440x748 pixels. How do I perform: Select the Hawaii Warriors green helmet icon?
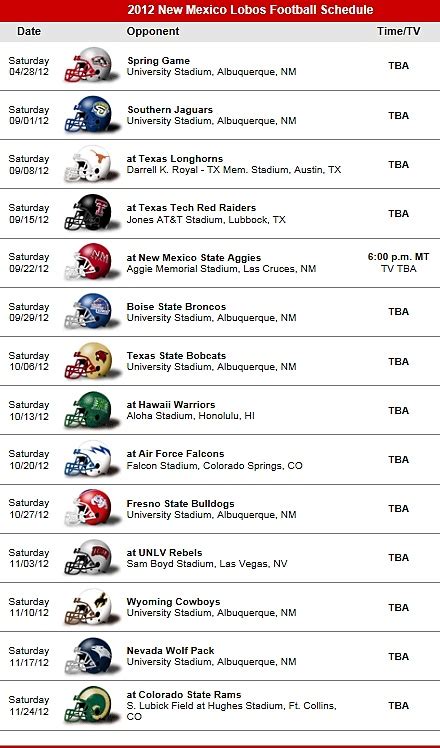(89, 410)
